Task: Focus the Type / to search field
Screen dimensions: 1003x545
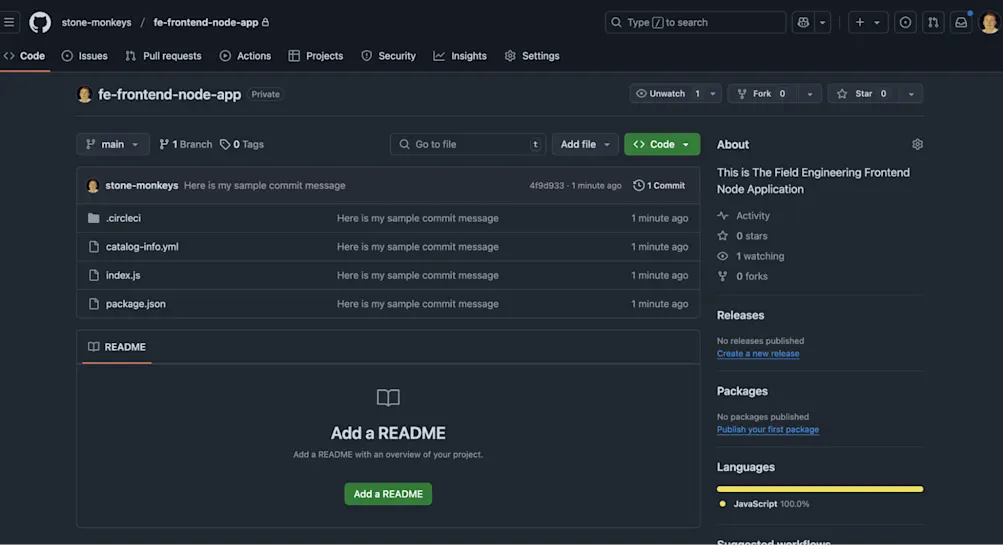Action: (x=695, y=22)
